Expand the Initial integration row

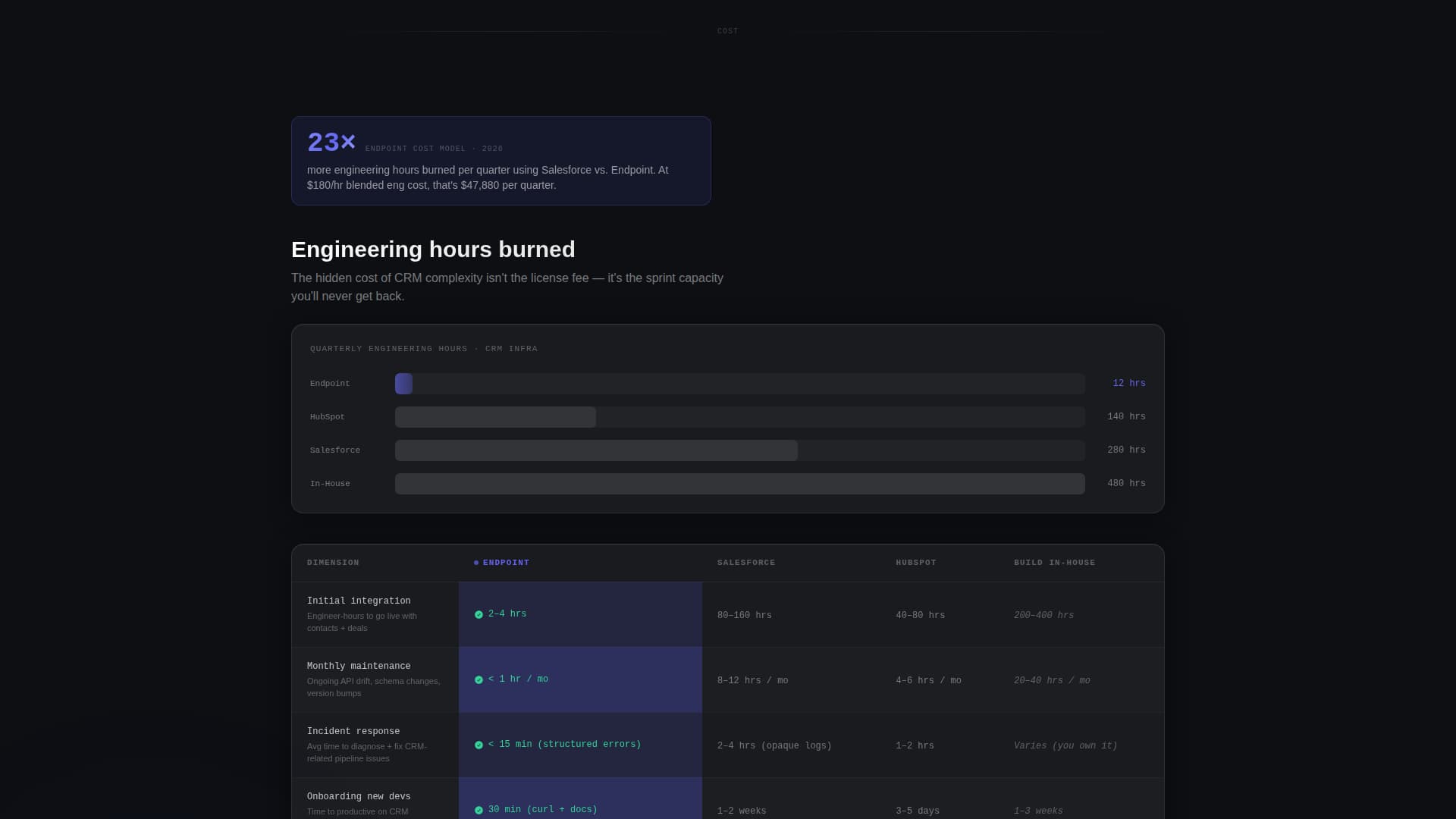(359, 601)
